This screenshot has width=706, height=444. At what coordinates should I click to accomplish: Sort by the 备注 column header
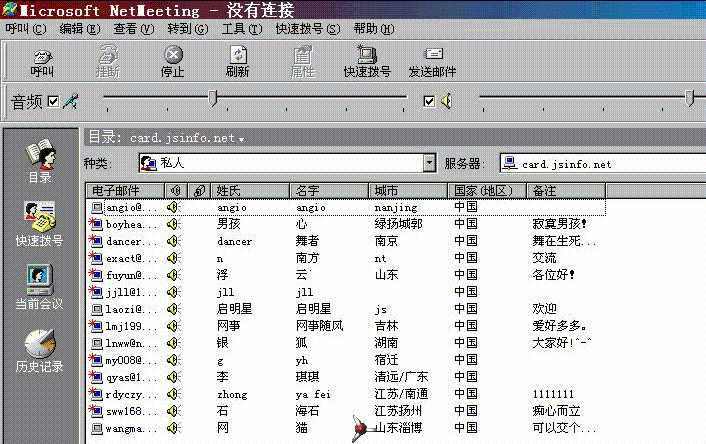click(x=566, y=191)
